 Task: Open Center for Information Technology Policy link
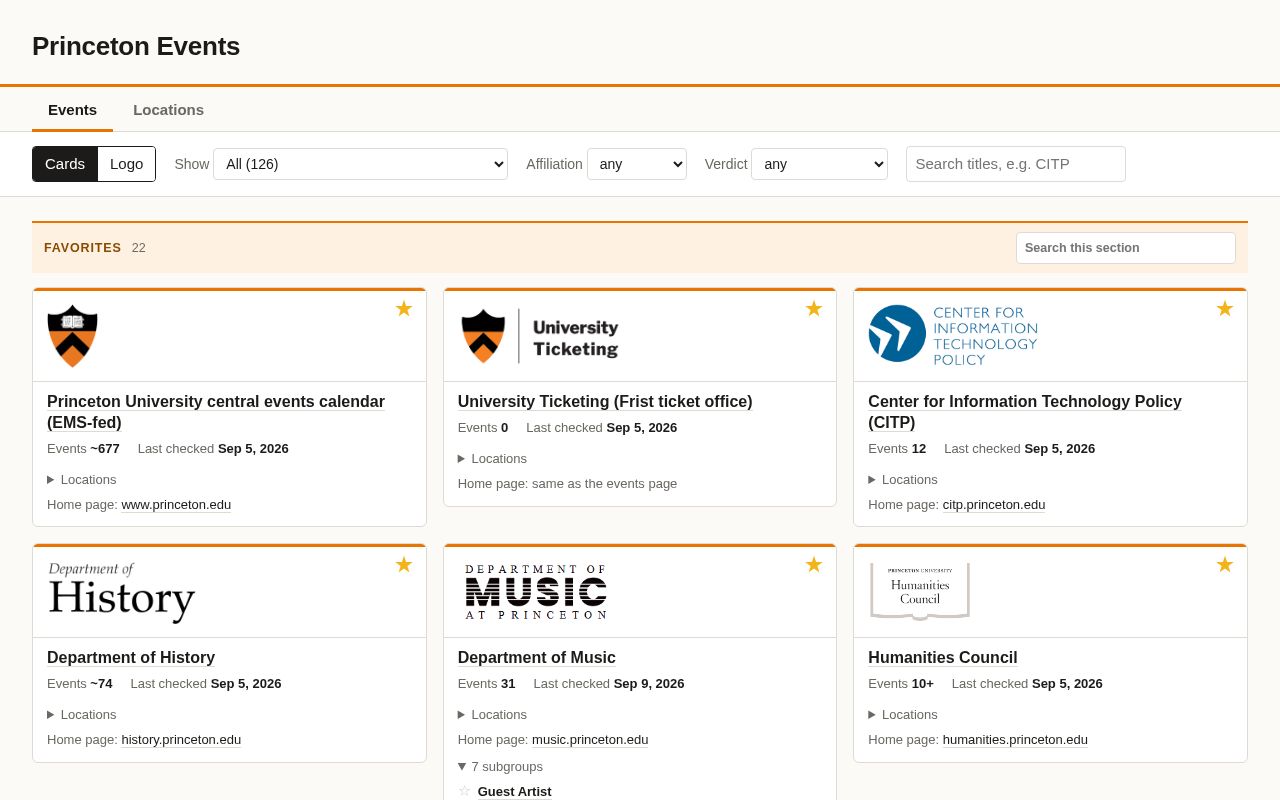coord(1025,412)
